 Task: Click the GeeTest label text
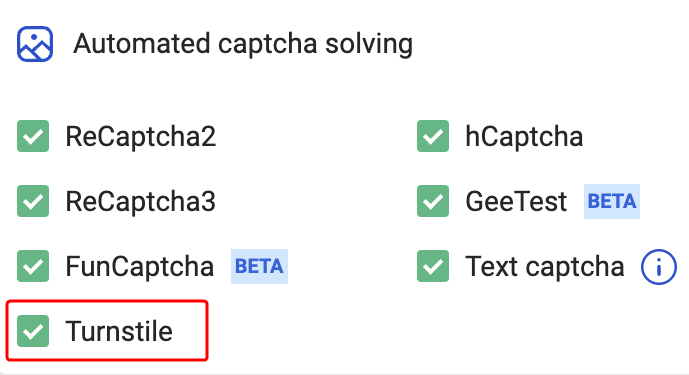click(x=516, y=201)
